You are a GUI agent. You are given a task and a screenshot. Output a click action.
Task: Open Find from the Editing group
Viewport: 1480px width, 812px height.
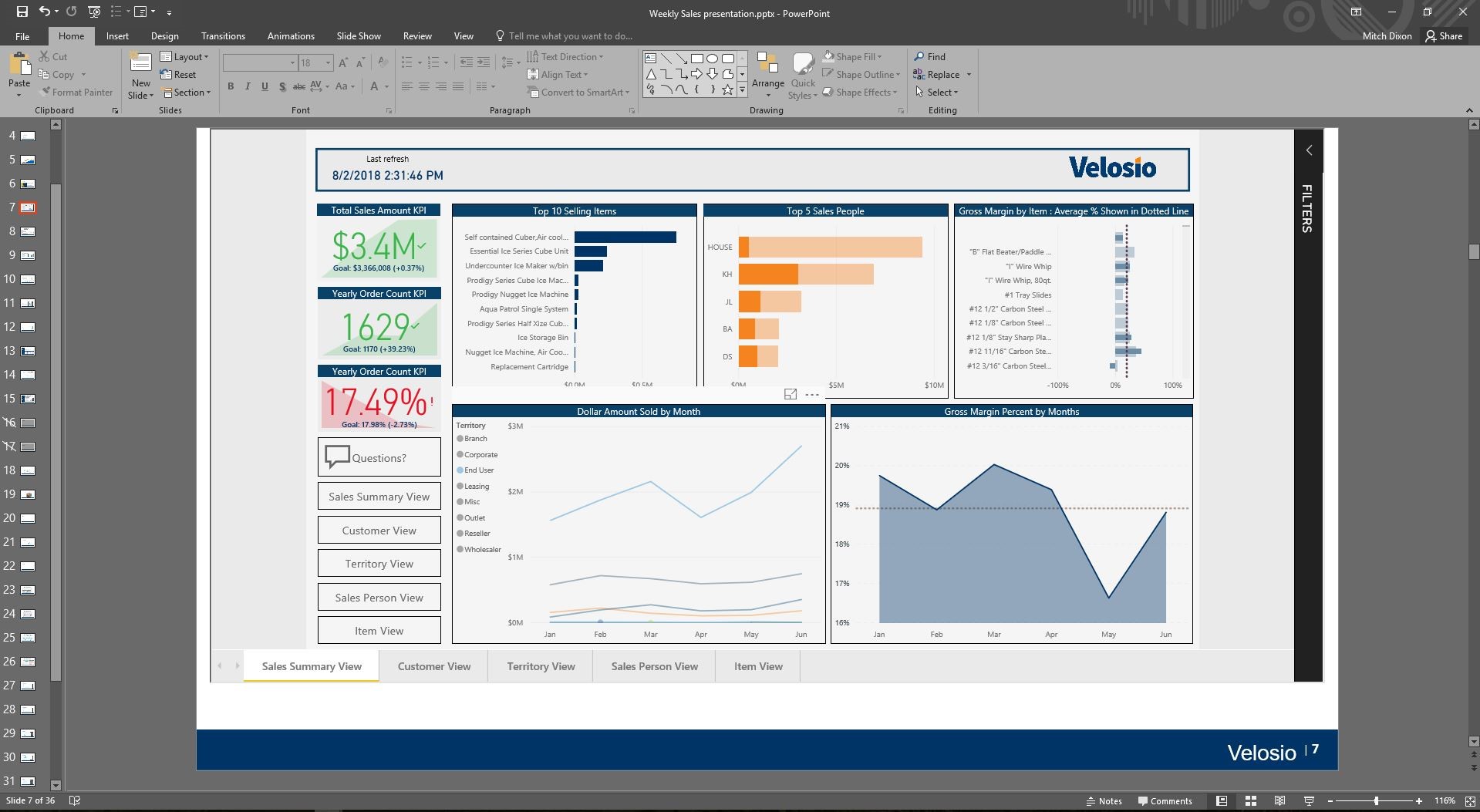point(933,56)
